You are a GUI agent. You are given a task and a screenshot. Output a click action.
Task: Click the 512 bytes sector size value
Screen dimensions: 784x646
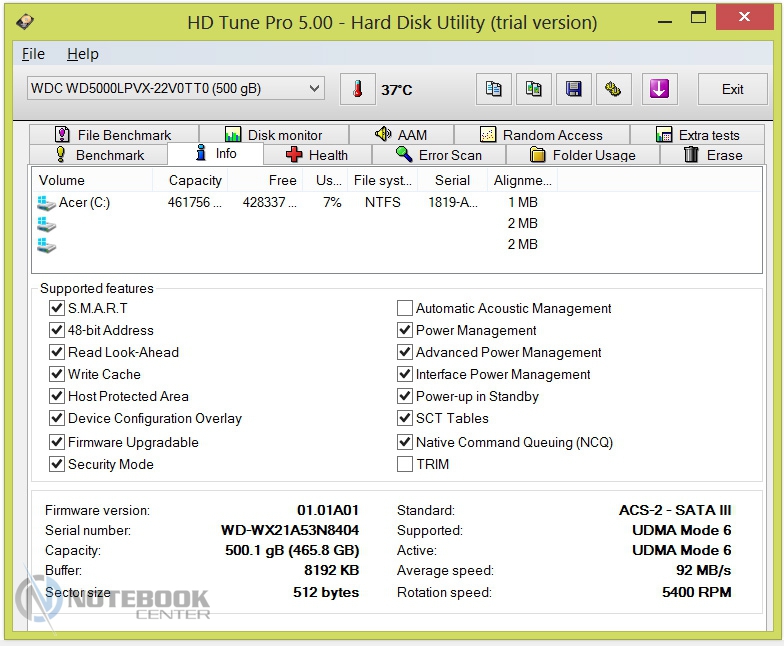click(x=326, y=592)
